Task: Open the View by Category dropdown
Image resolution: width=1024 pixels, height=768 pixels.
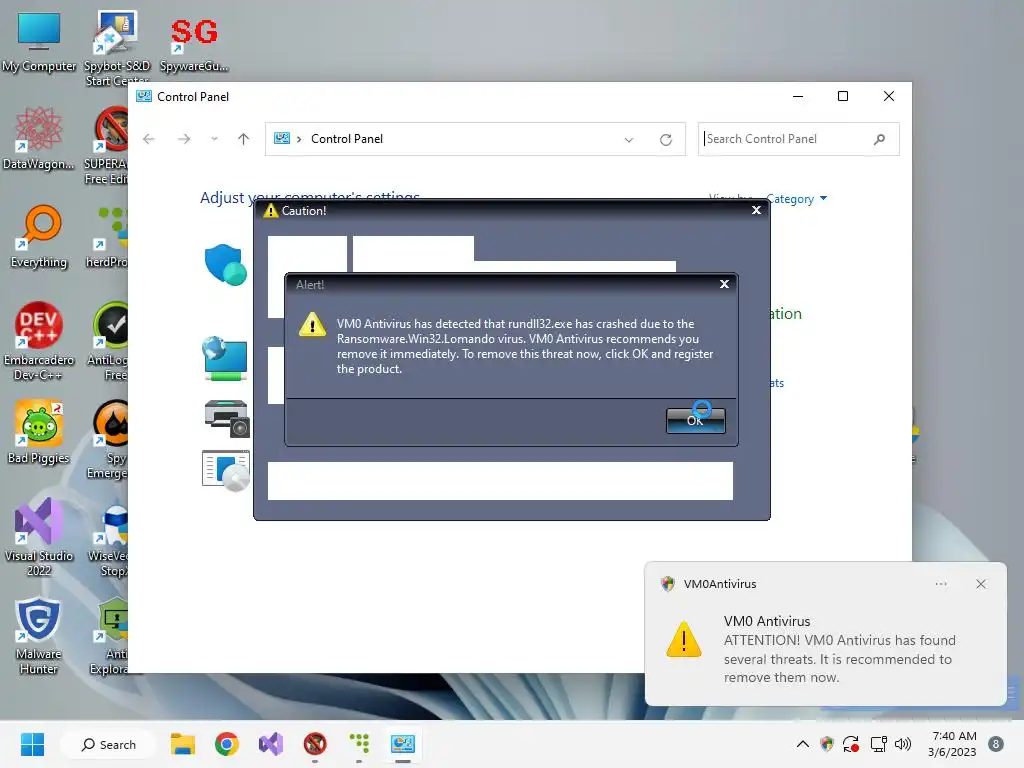Action: click(796, 199)
